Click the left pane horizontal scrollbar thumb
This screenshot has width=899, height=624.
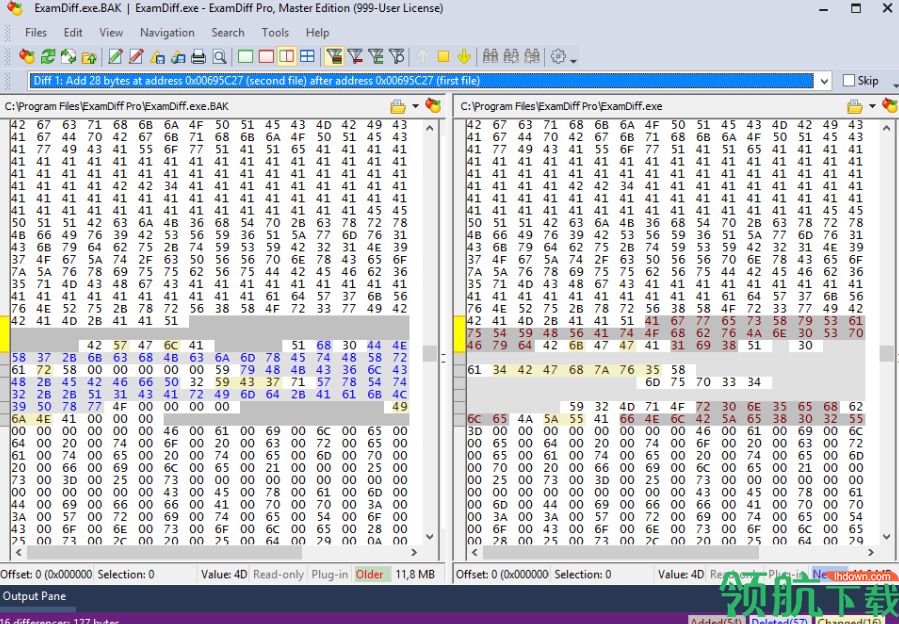[x=164, y=552]
